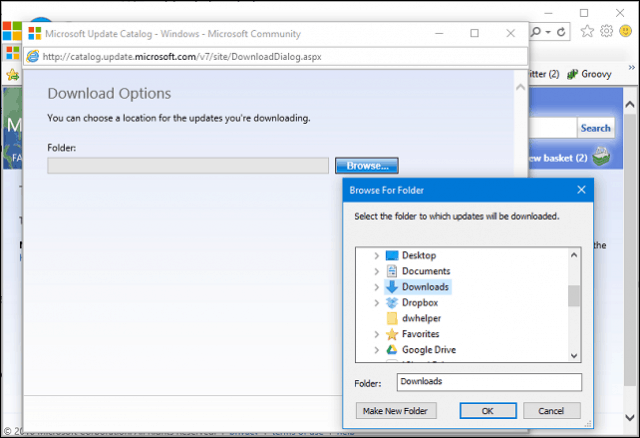Click the Download Options folder path field
The height and width of the screenshot is (438, 640).
click(x=188, y=166)
